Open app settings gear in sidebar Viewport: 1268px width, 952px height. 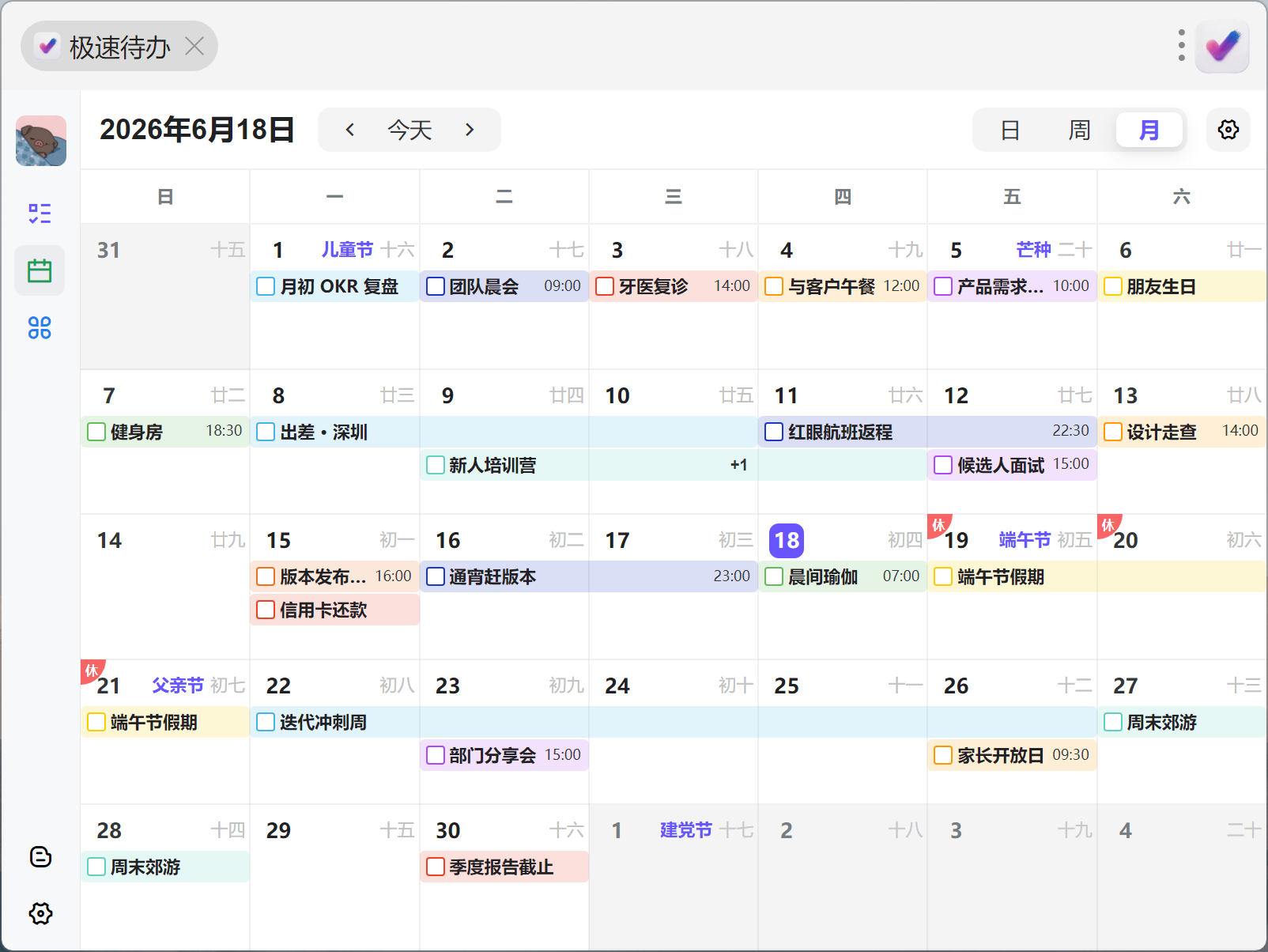(x=40, y=913)
